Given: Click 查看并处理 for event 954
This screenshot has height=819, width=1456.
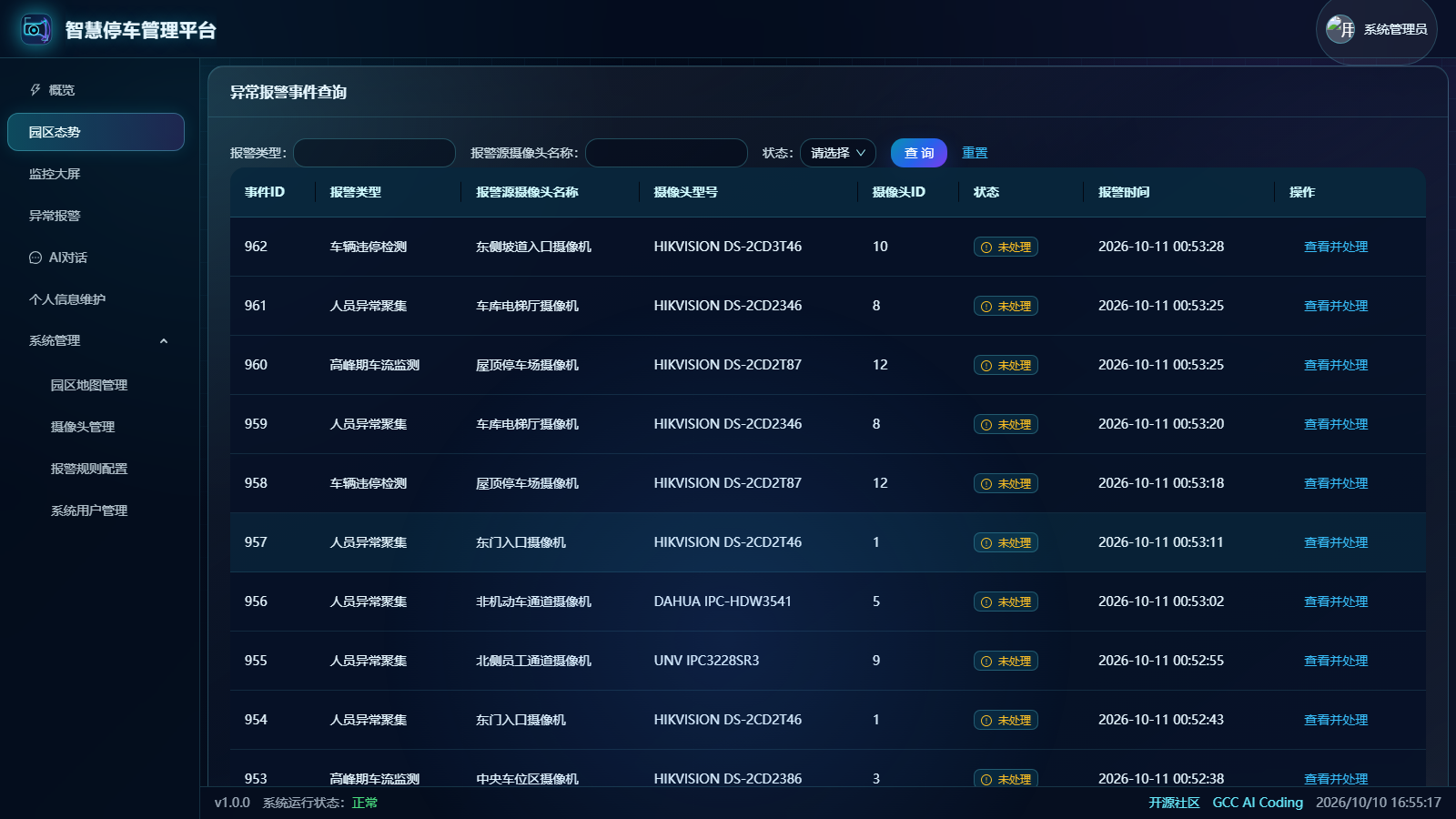Looking at the screenshot, I should coord(1336,720).
